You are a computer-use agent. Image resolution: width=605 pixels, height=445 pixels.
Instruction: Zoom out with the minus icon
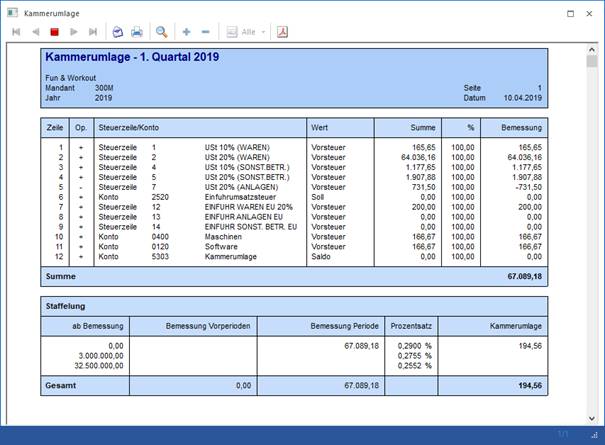(x=205, y=32)
